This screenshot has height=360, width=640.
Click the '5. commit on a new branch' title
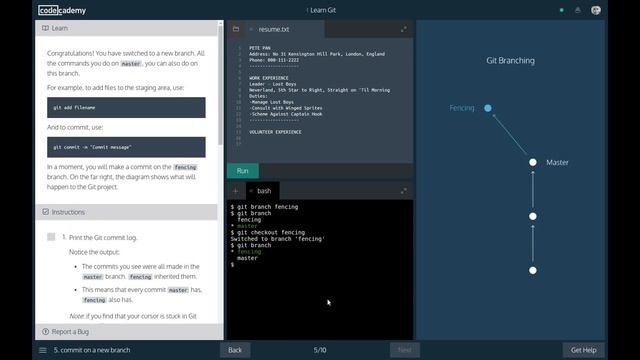point(92,350)
